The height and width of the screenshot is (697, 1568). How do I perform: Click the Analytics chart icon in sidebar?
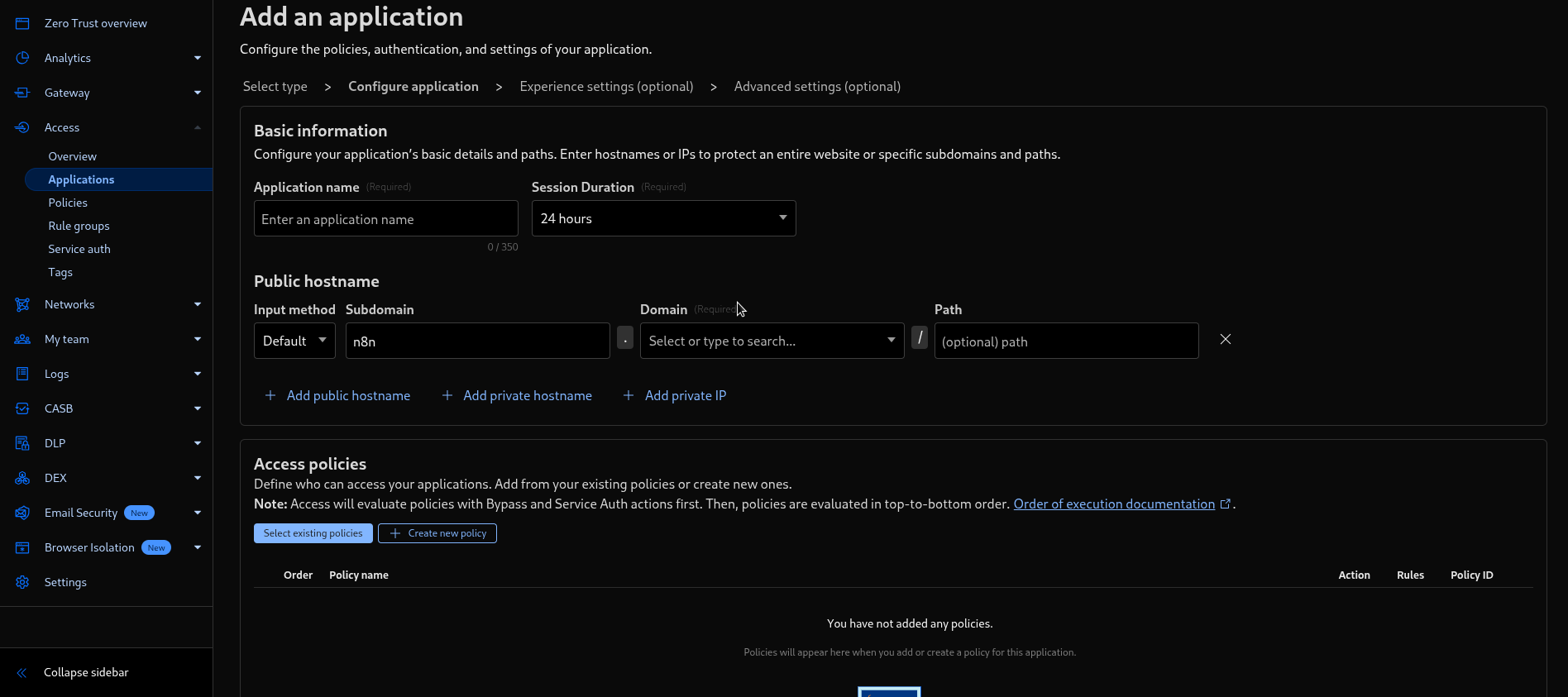[x=22, y=58]
